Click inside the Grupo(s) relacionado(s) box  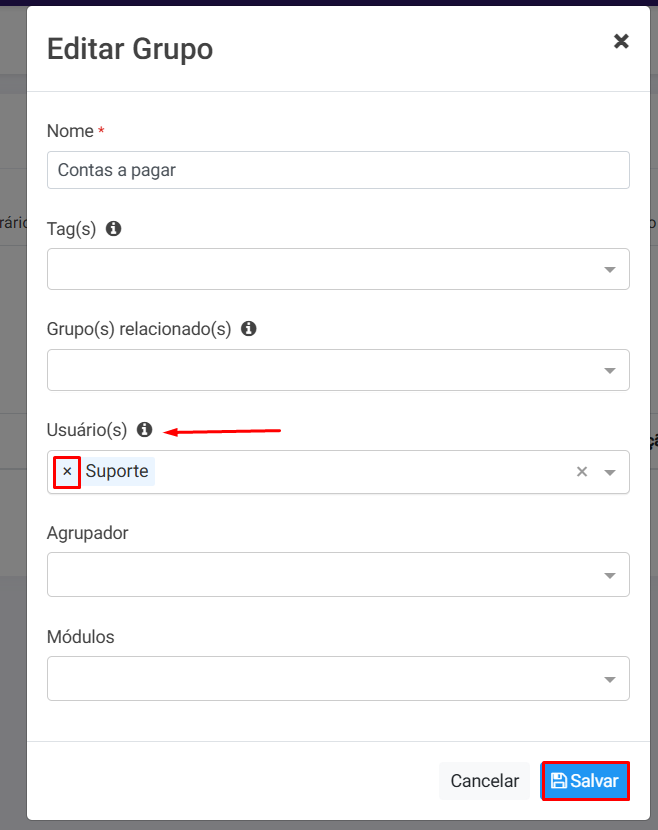(x=320, y=371)
